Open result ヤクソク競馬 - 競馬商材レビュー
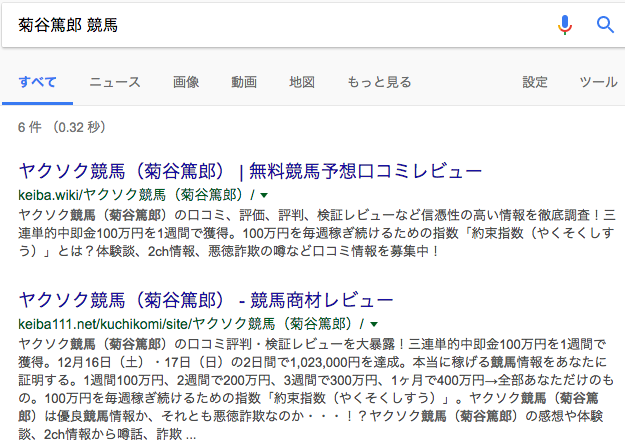The height and width of the screenshot is (448, 625). click(206, 300)
